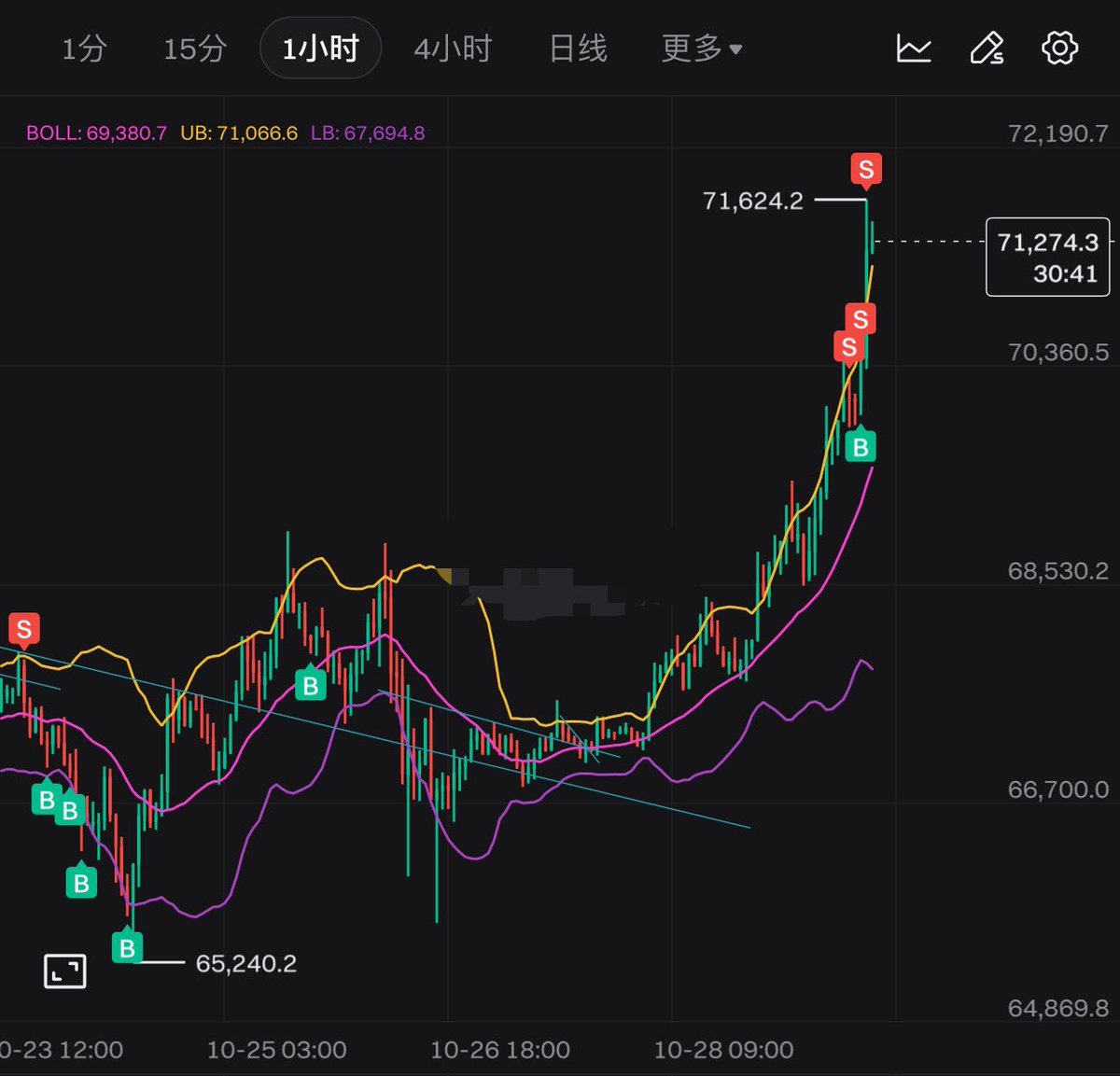
Task: Switch to the 日线 daily tab
Action: (578, 49)
